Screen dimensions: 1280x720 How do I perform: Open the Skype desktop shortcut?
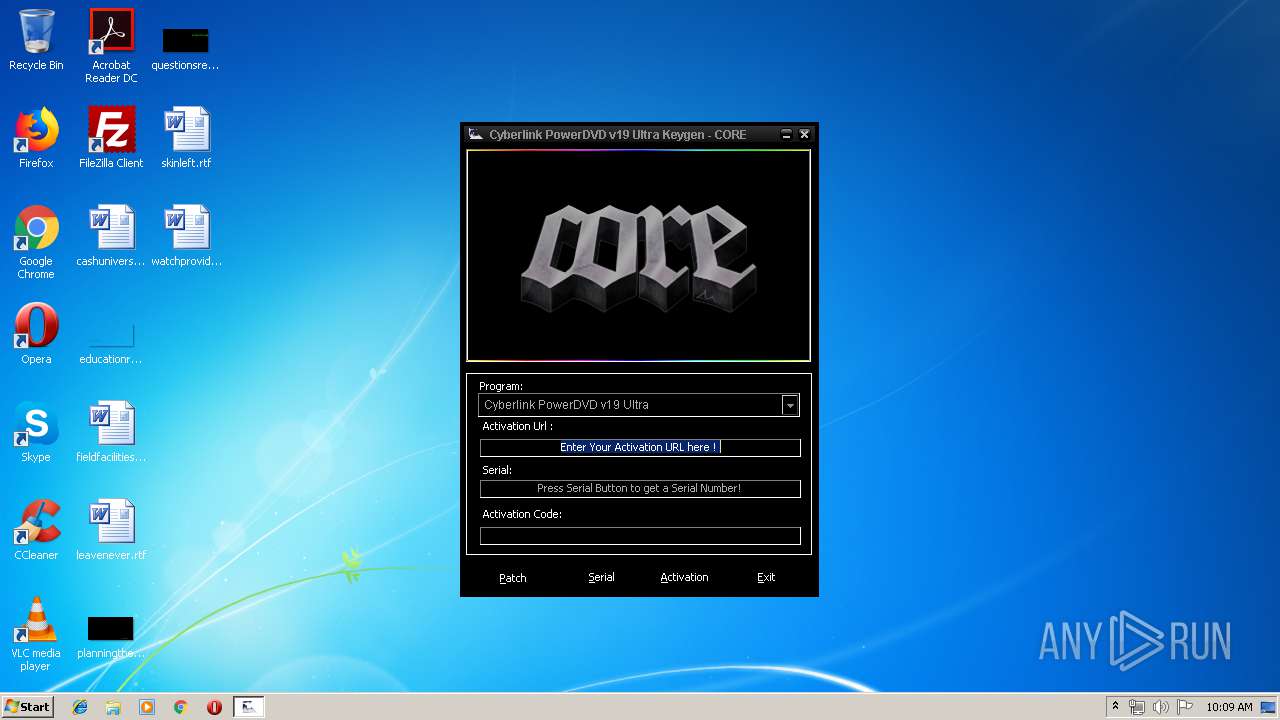[x=36, y=432]
